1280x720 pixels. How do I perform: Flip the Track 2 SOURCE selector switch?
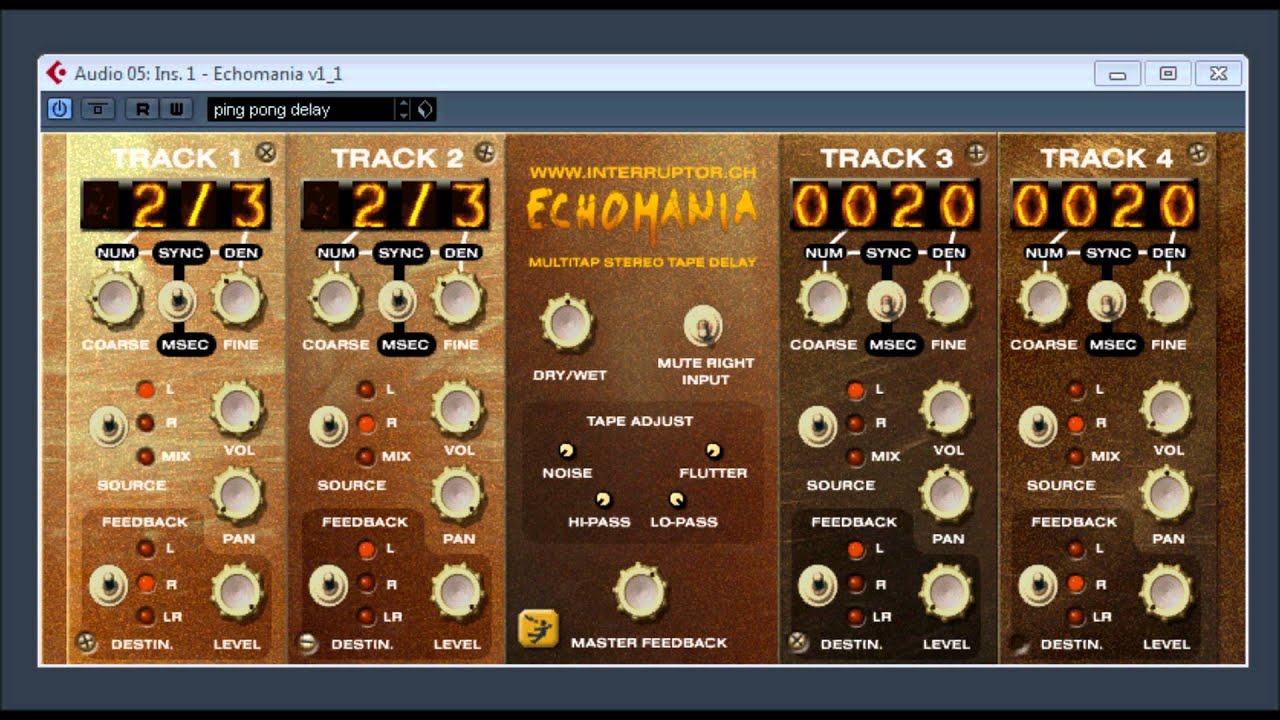click(327, 427)
